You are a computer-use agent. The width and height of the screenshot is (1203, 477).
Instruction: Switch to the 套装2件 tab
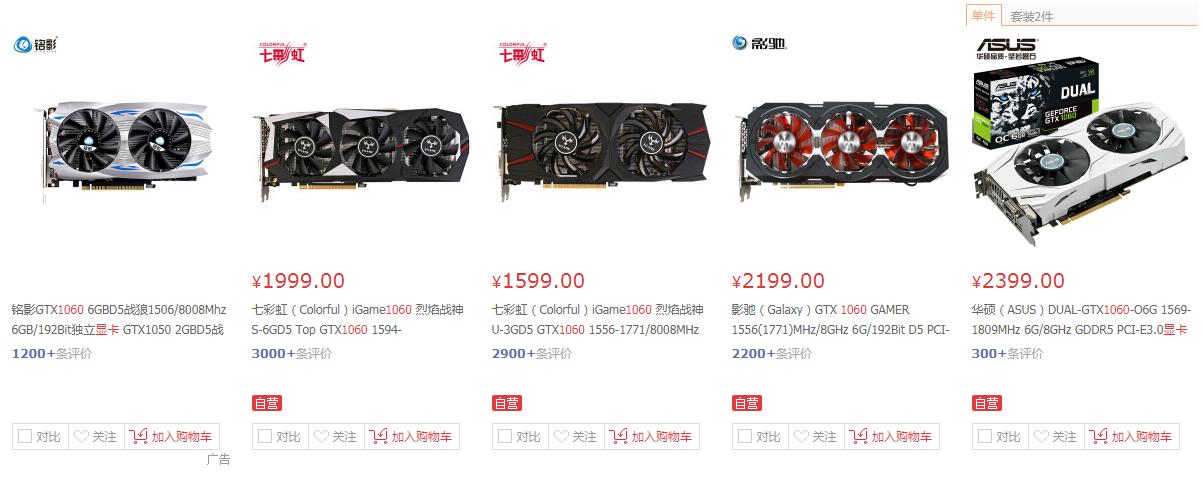coord(1031,16)
